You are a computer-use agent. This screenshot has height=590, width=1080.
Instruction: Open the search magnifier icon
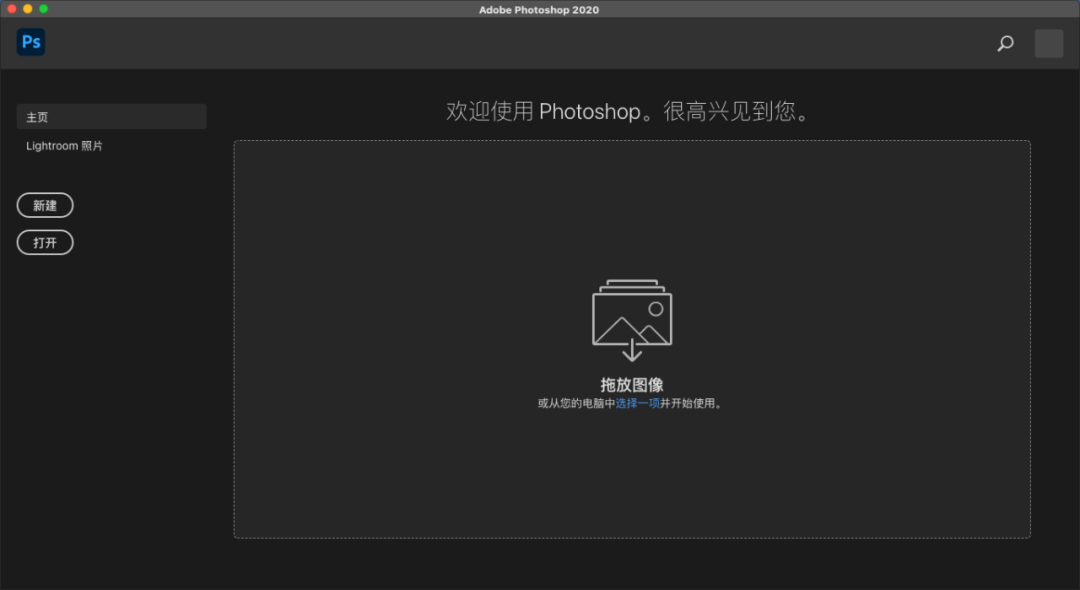click(x=1006, y=43)
